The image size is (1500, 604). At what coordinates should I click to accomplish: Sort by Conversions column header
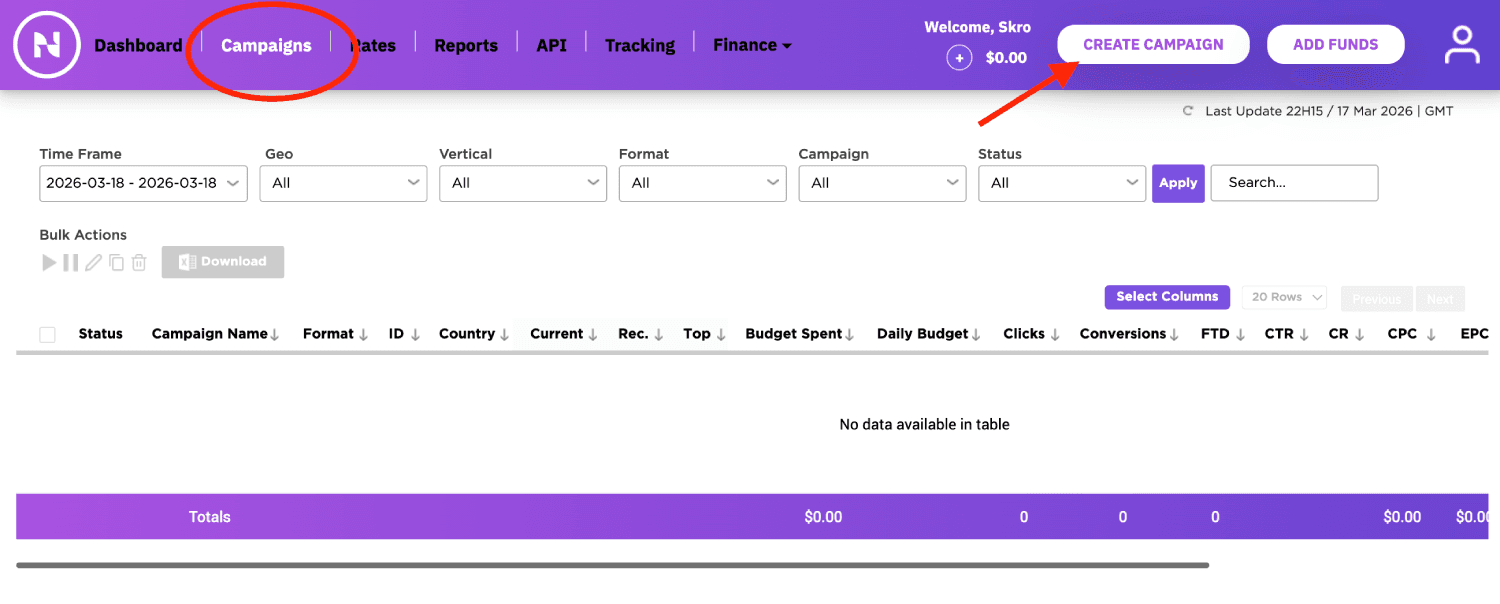tap(1130, 334)
